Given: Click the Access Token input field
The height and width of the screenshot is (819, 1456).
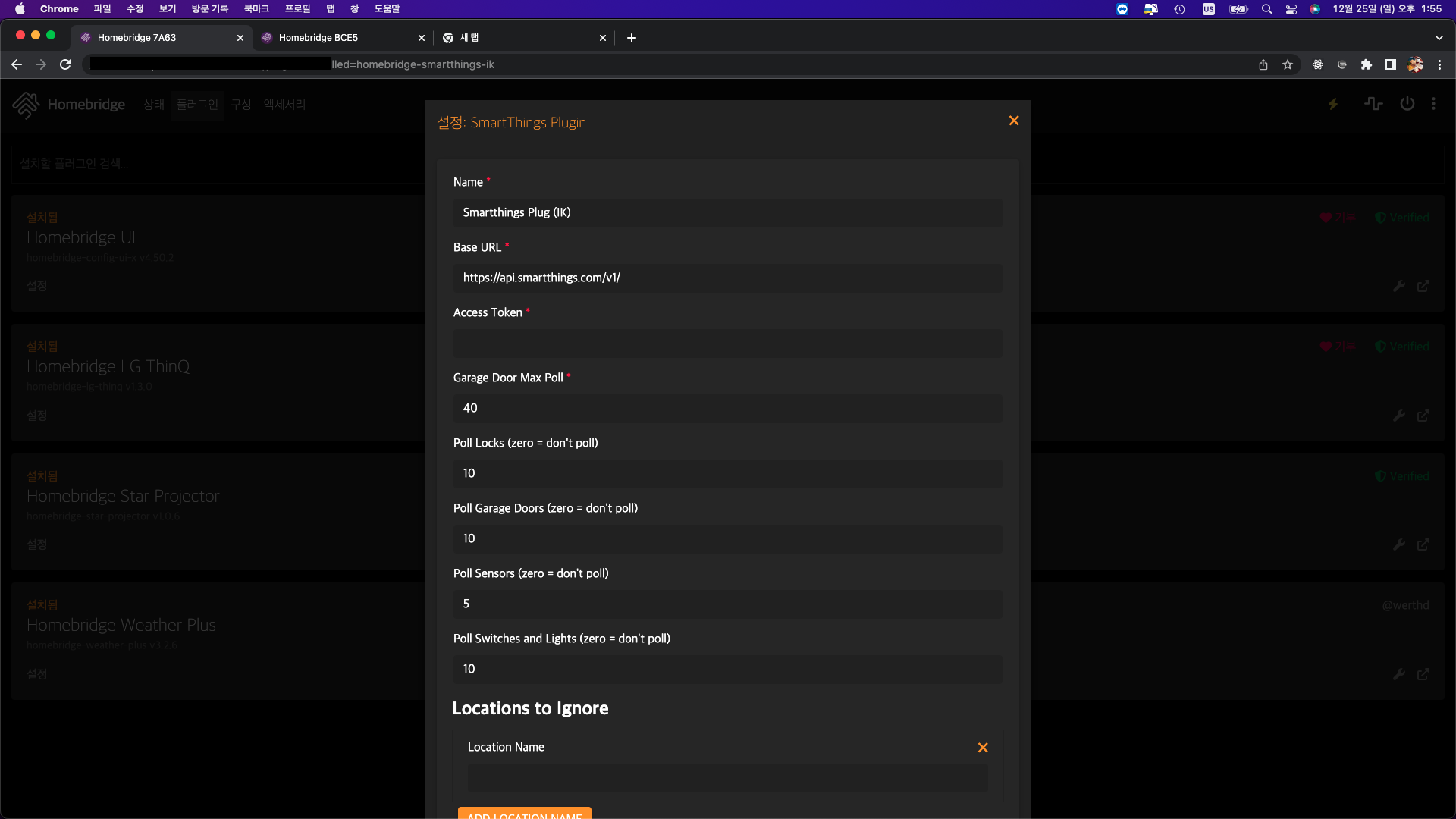Looking at the screenshot, I should pyautogui.click(x=727, y=344).
